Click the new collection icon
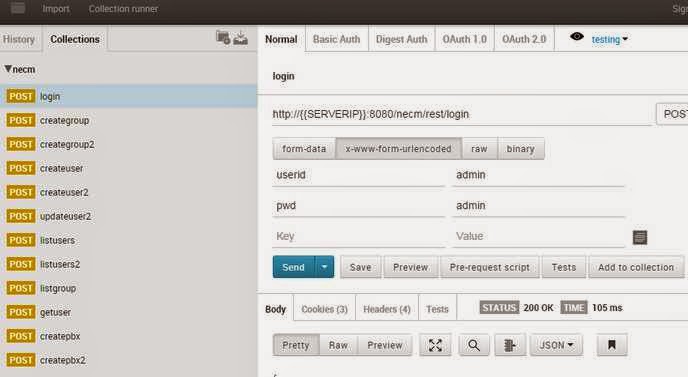This screenshot has height=377, width=688. [223, 38]
